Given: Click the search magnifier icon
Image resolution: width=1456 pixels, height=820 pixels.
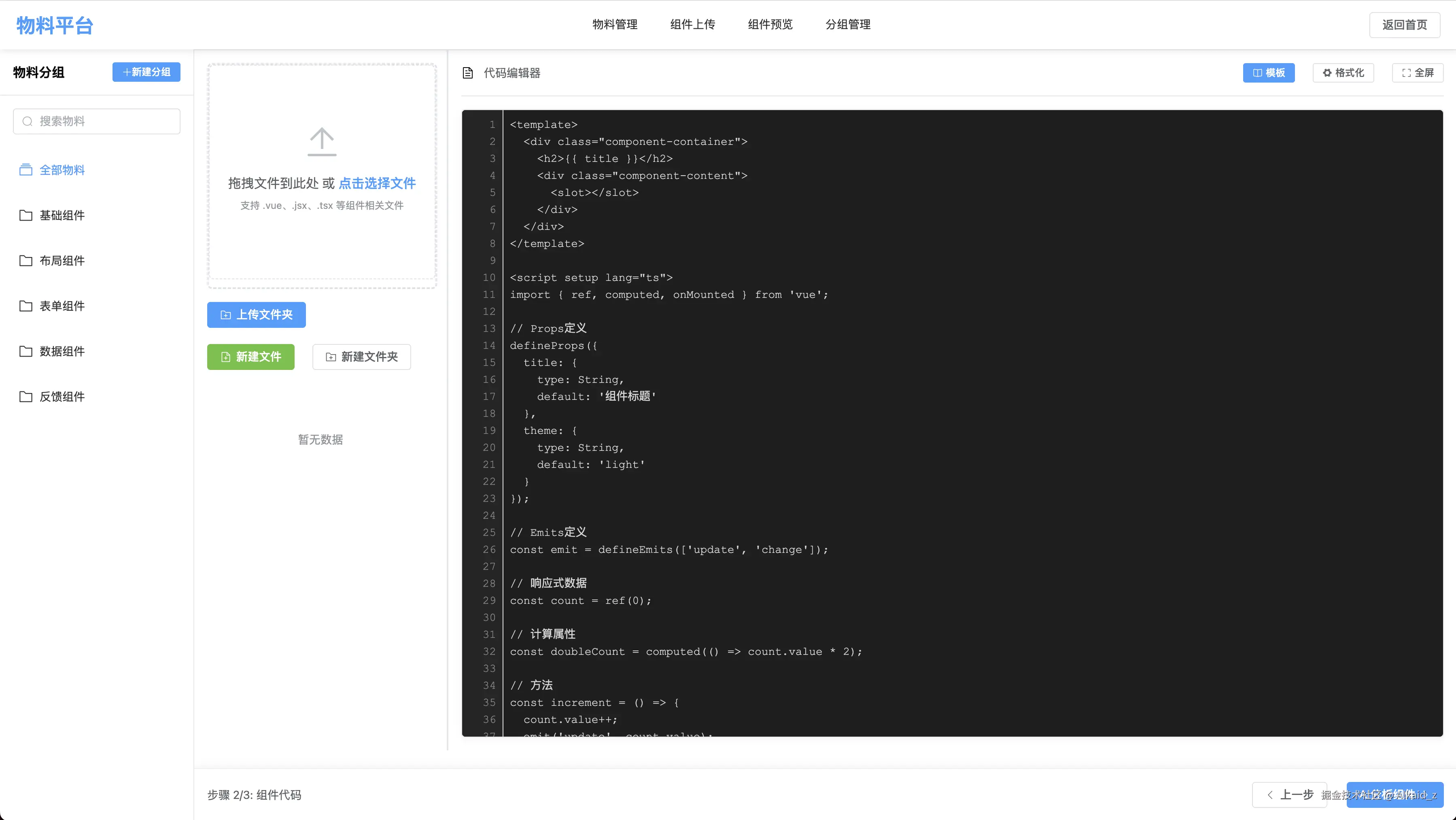Looking at the screenshot, I should pos(27,121).
